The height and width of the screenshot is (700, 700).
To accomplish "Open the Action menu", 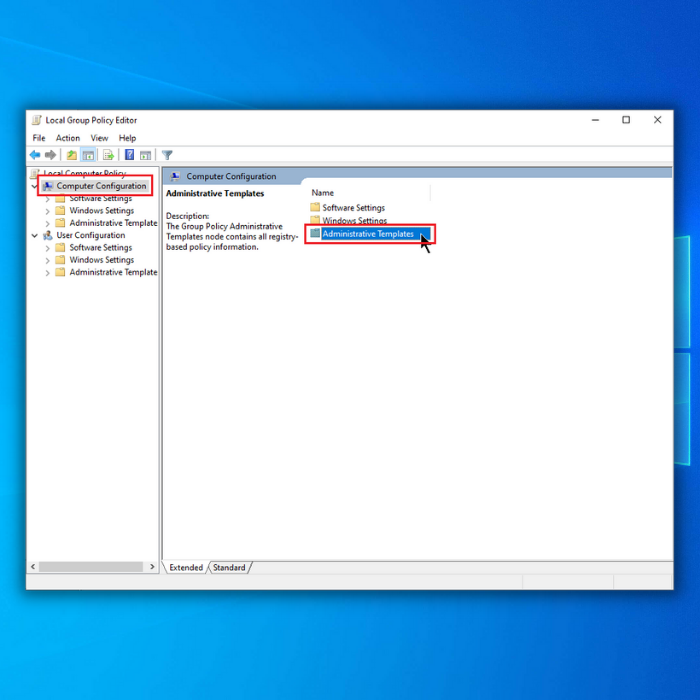I will (x=68, y=138).
